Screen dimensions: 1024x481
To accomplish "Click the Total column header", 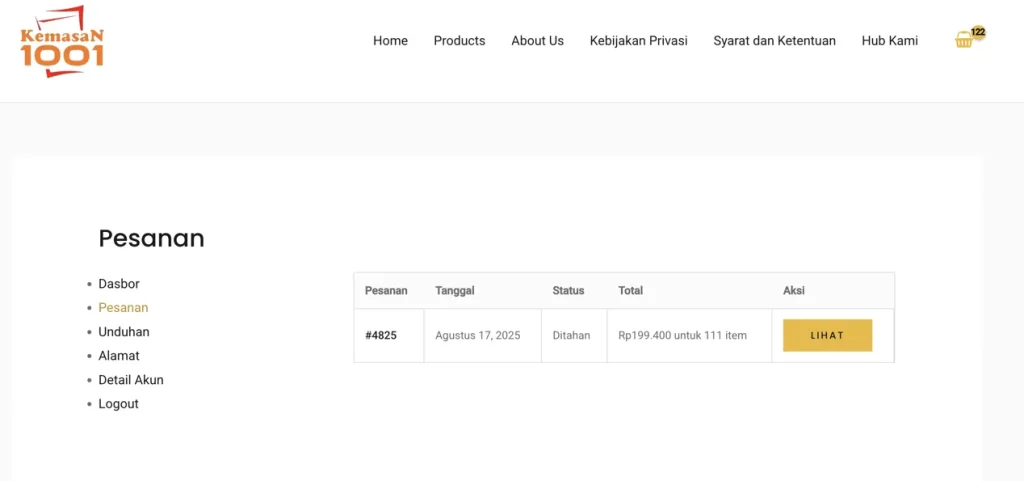I will tap(630, 290).
